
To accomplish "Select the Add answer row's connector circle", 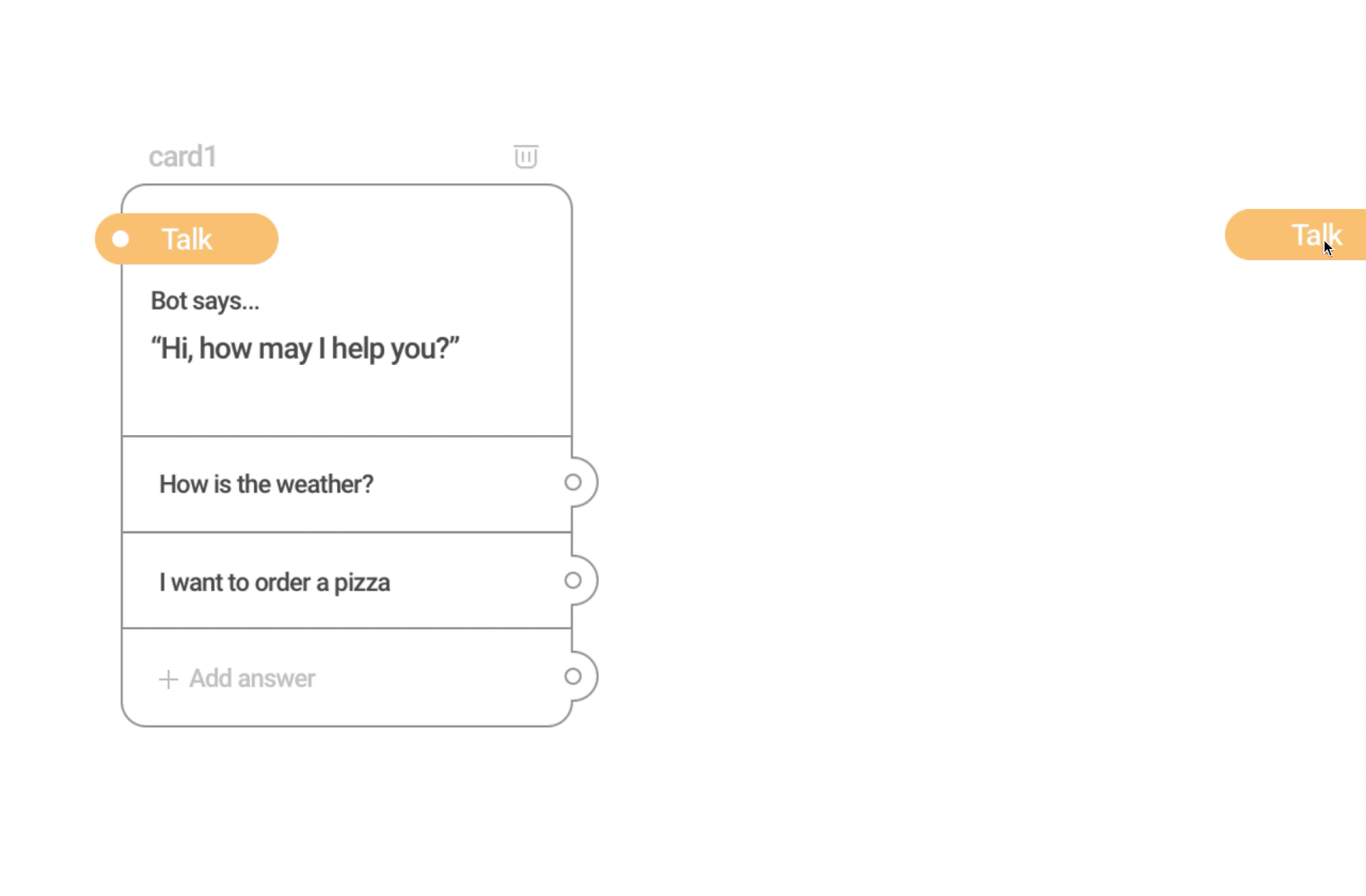I will click(573, 677).
